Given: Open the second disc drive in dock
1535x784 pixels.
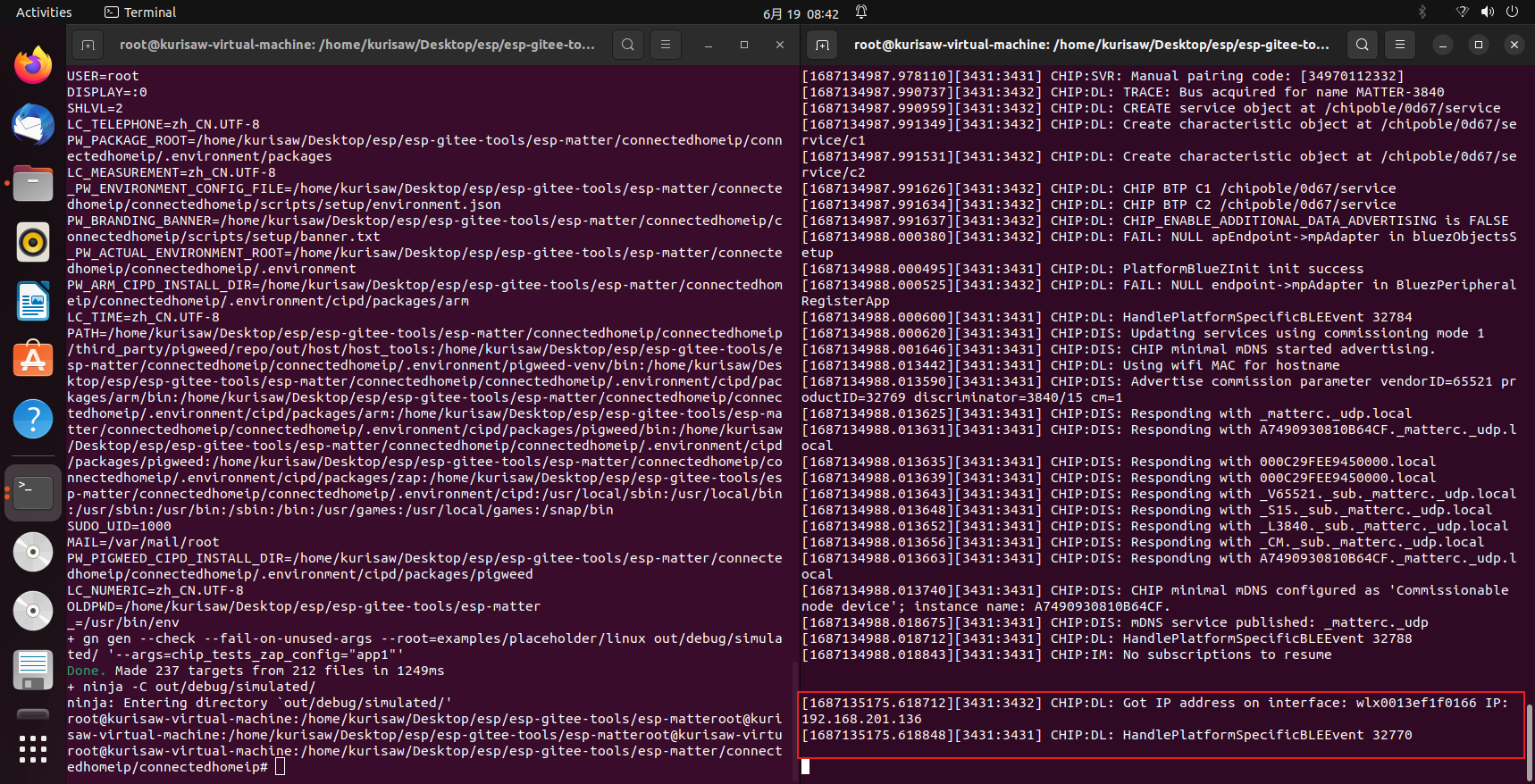Looking at the screenshot, I should click(33, 611).
